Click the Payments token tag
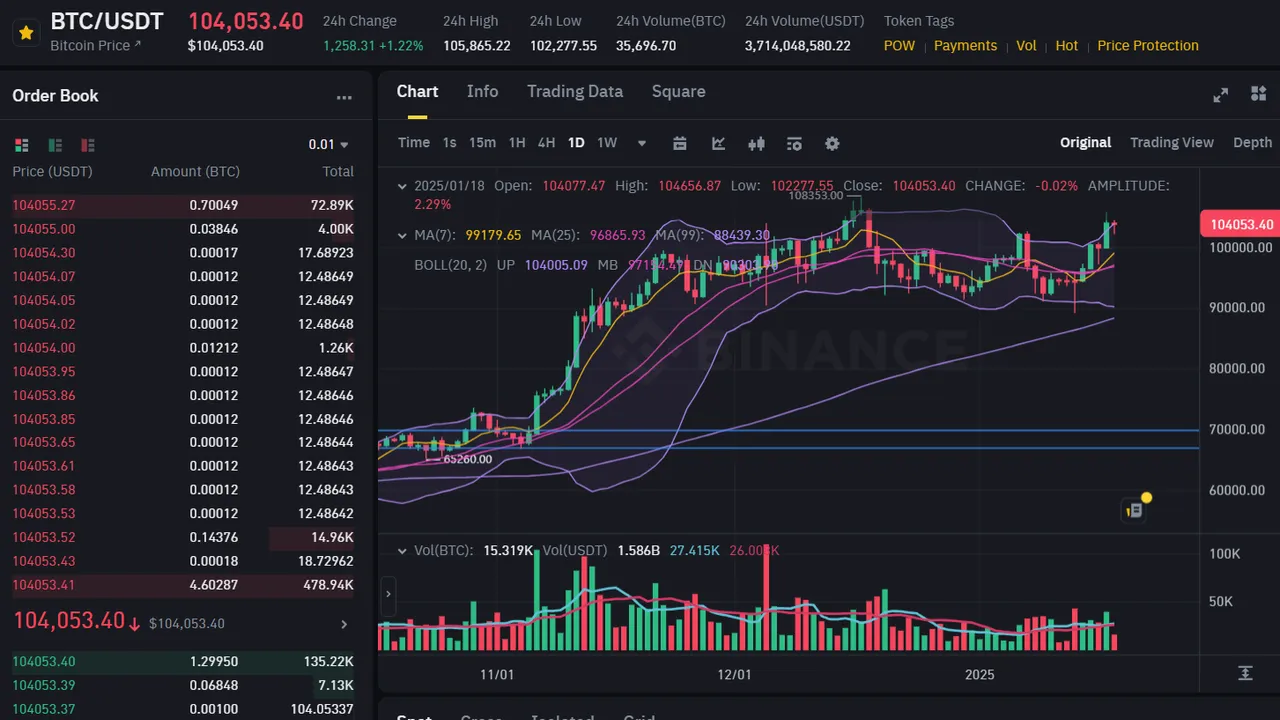Image resolution: width=1280 pixels, height=720 pixels. (x=965, y=45)
